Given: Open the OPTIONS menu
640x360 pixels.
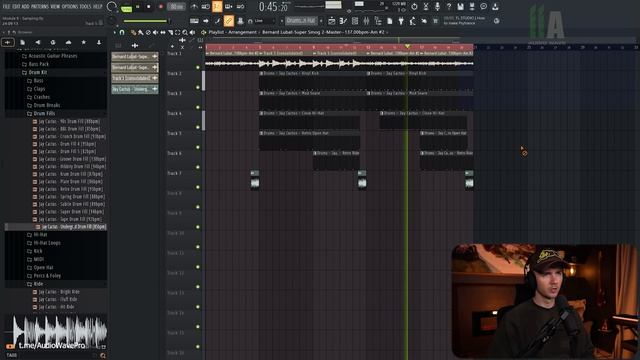Looking at the screenshot, I should [x=69, y=7].
